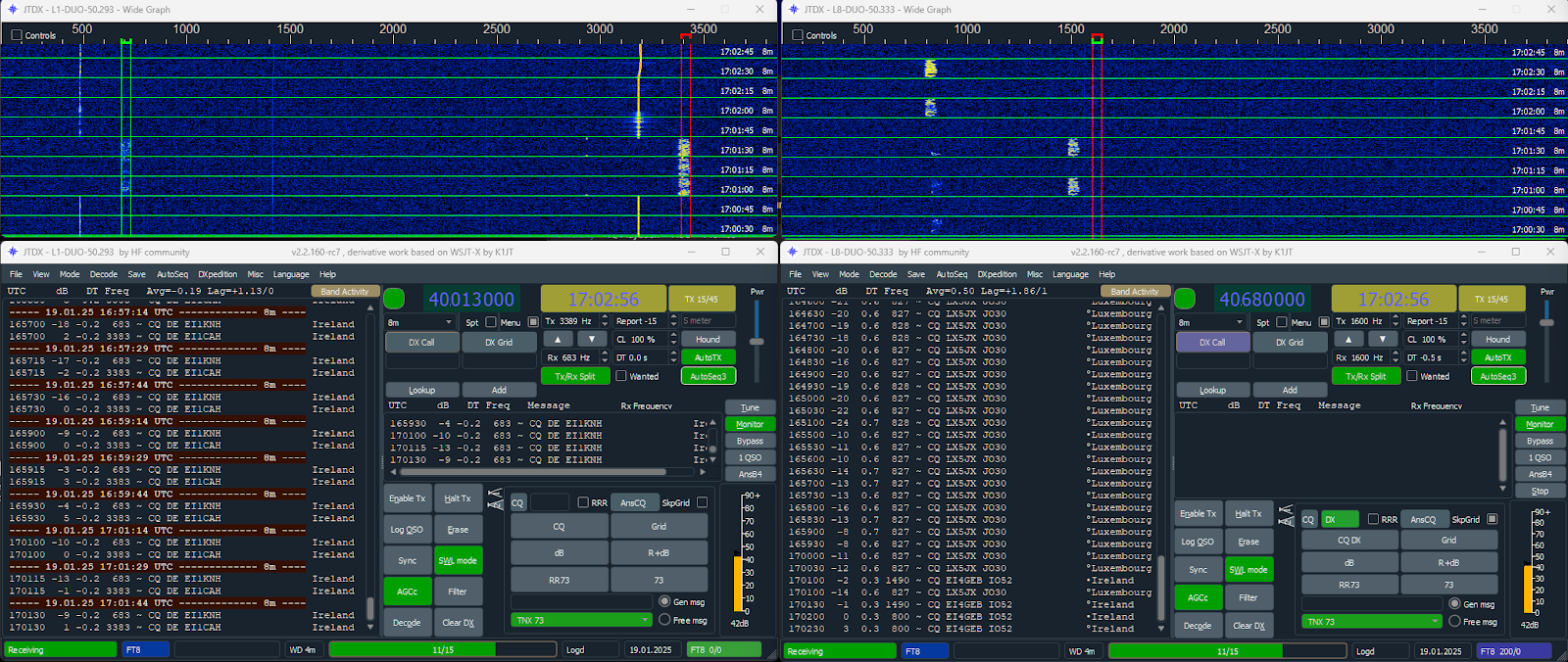Click JTDX app icon in L8-DUO main window title
This screenshot has height=662, width=1568.
(x=793, y=252)
